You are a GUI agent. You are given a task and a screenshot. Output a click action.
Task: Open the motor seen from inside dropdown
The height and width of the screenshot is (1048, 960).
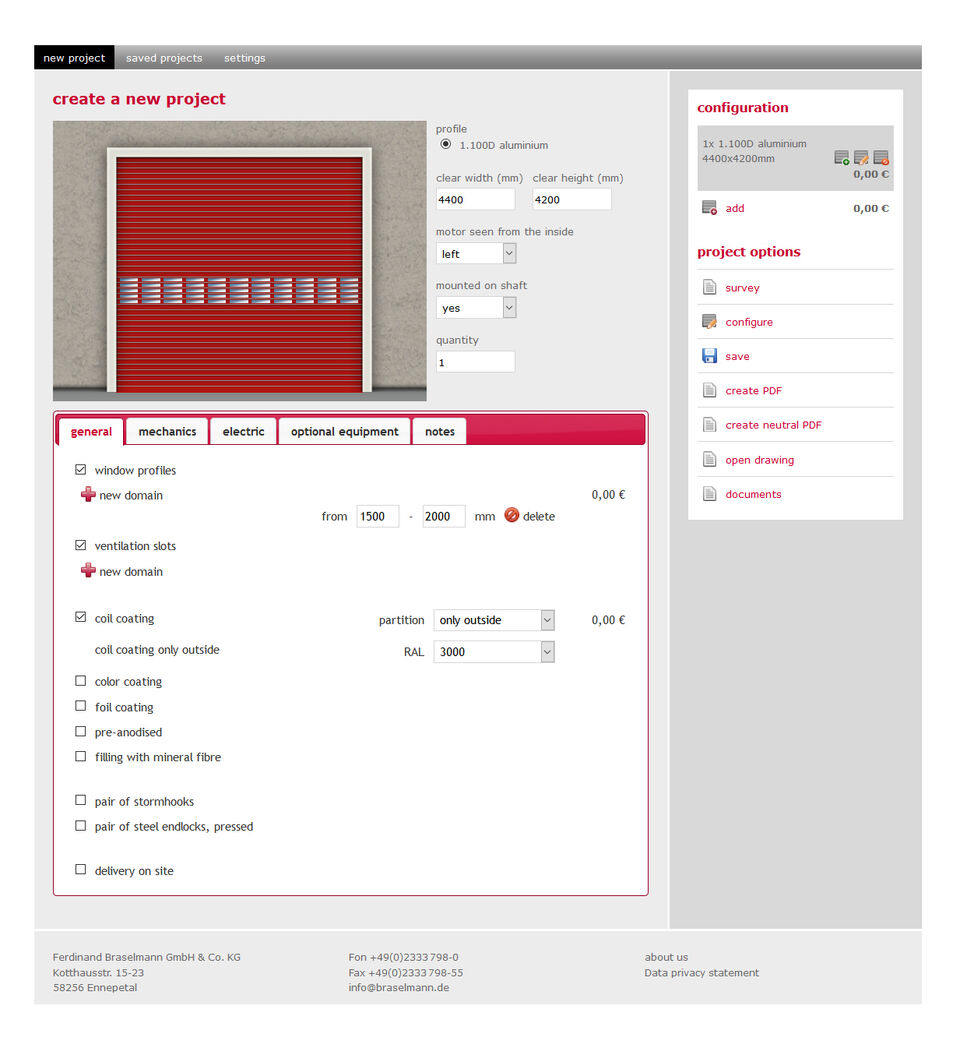tap(476, 254)
